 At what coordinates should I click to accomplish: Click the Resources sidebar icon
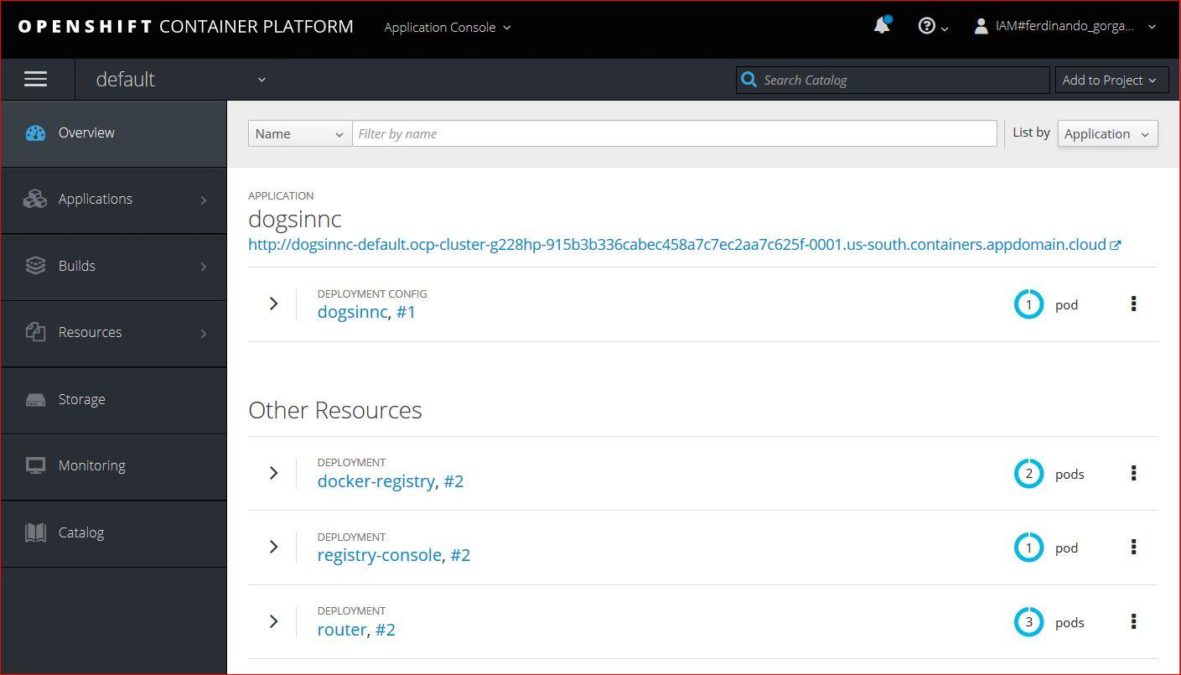pyautogui.click(x=34, y=332)
